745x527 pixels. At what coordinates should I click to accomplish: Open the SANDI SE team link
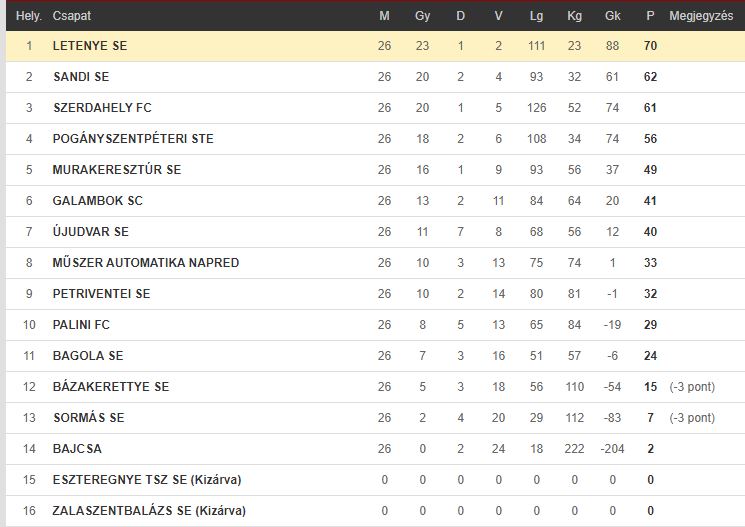(x=81, y=77)
